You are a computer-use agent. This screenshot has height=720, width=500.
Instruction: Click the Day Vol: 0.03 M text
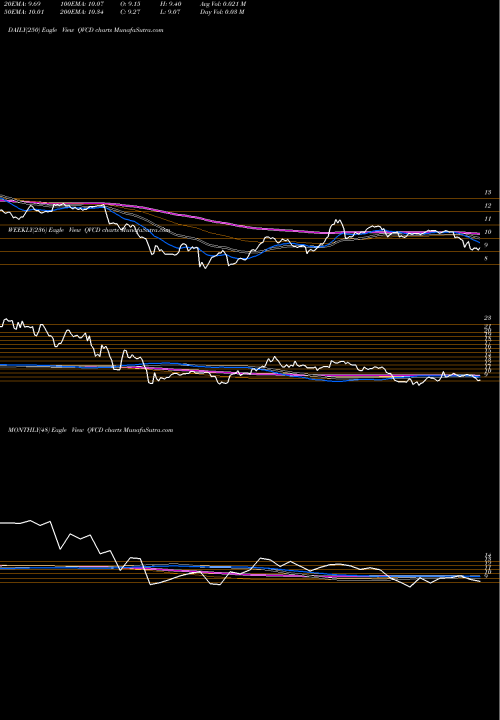(x=222, y=12)
